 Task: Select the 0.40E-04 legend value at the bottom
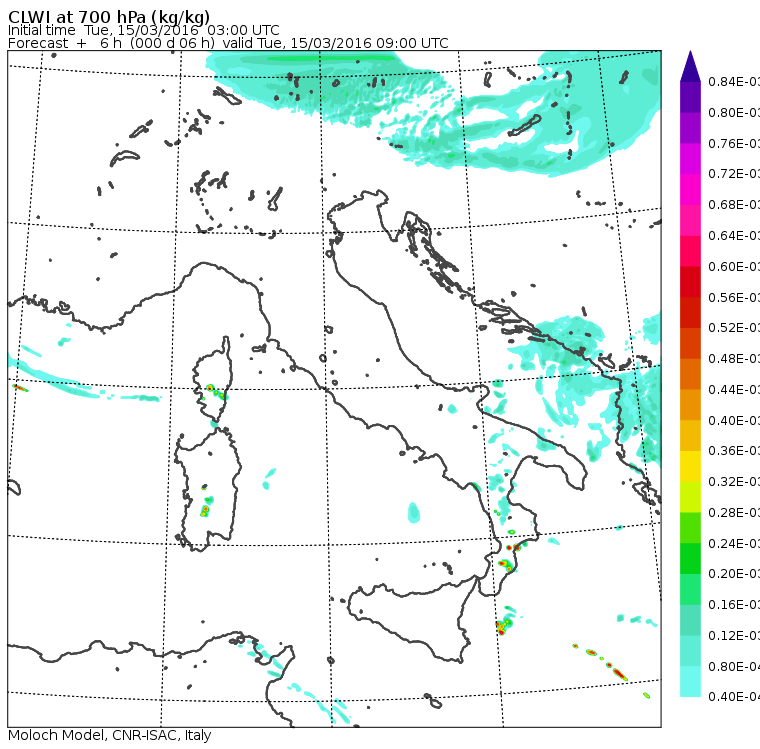pos(734,697)
